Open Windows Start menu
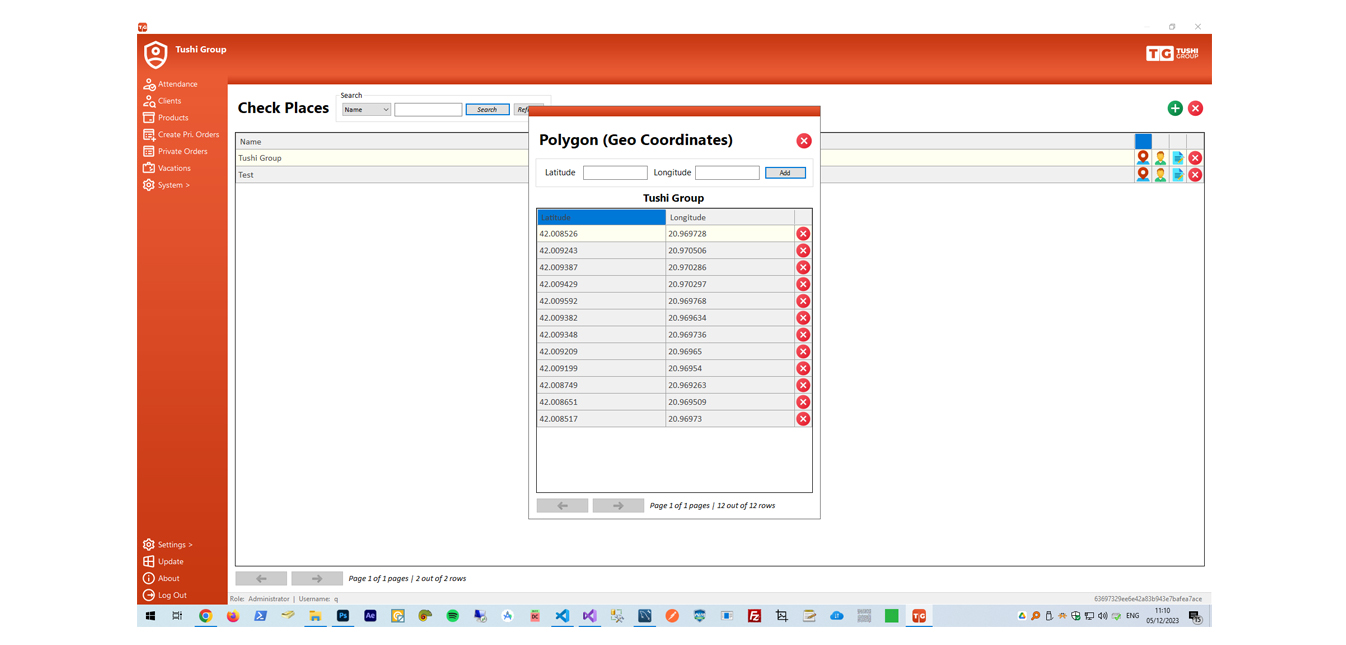 pos(151,616)
